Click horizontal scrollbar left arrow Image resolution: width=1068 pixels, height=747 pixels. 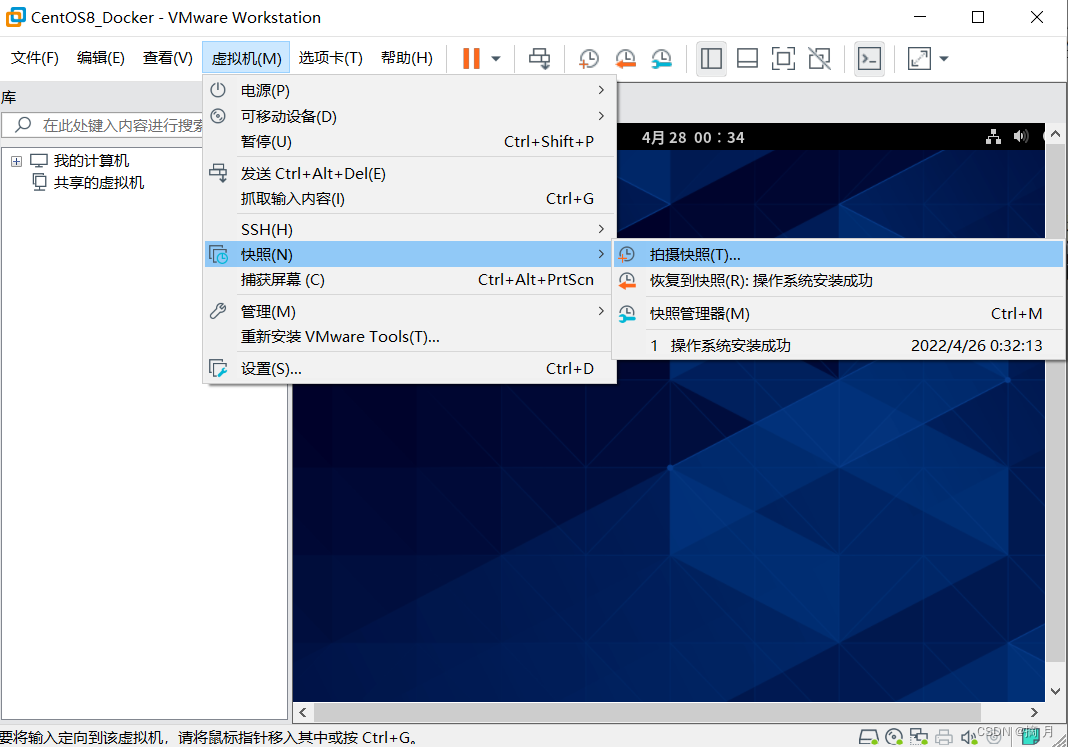click(x=303, y=712)
